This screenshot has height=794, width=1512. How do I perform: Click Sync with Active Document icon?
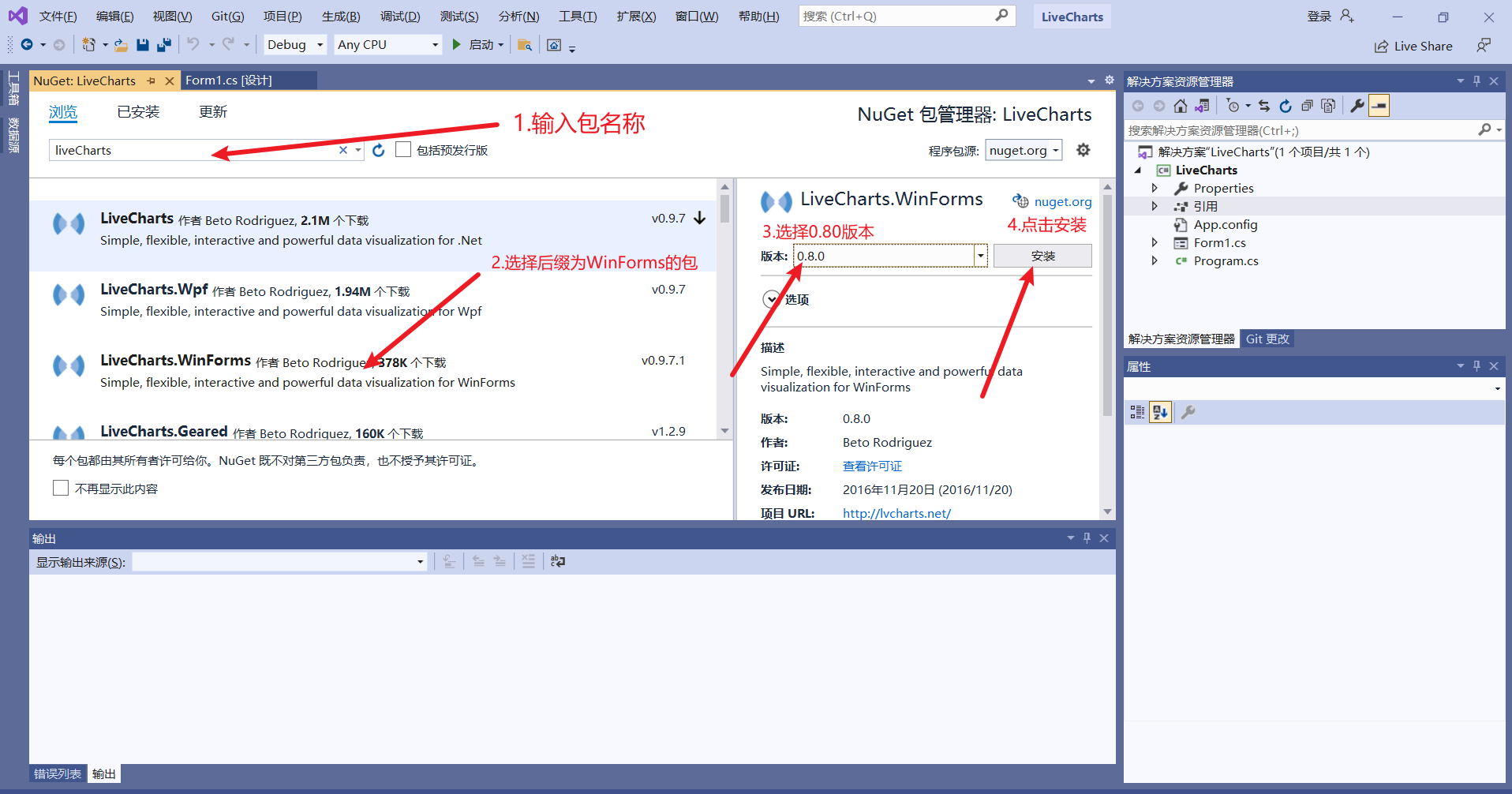tap(1264, 106)
